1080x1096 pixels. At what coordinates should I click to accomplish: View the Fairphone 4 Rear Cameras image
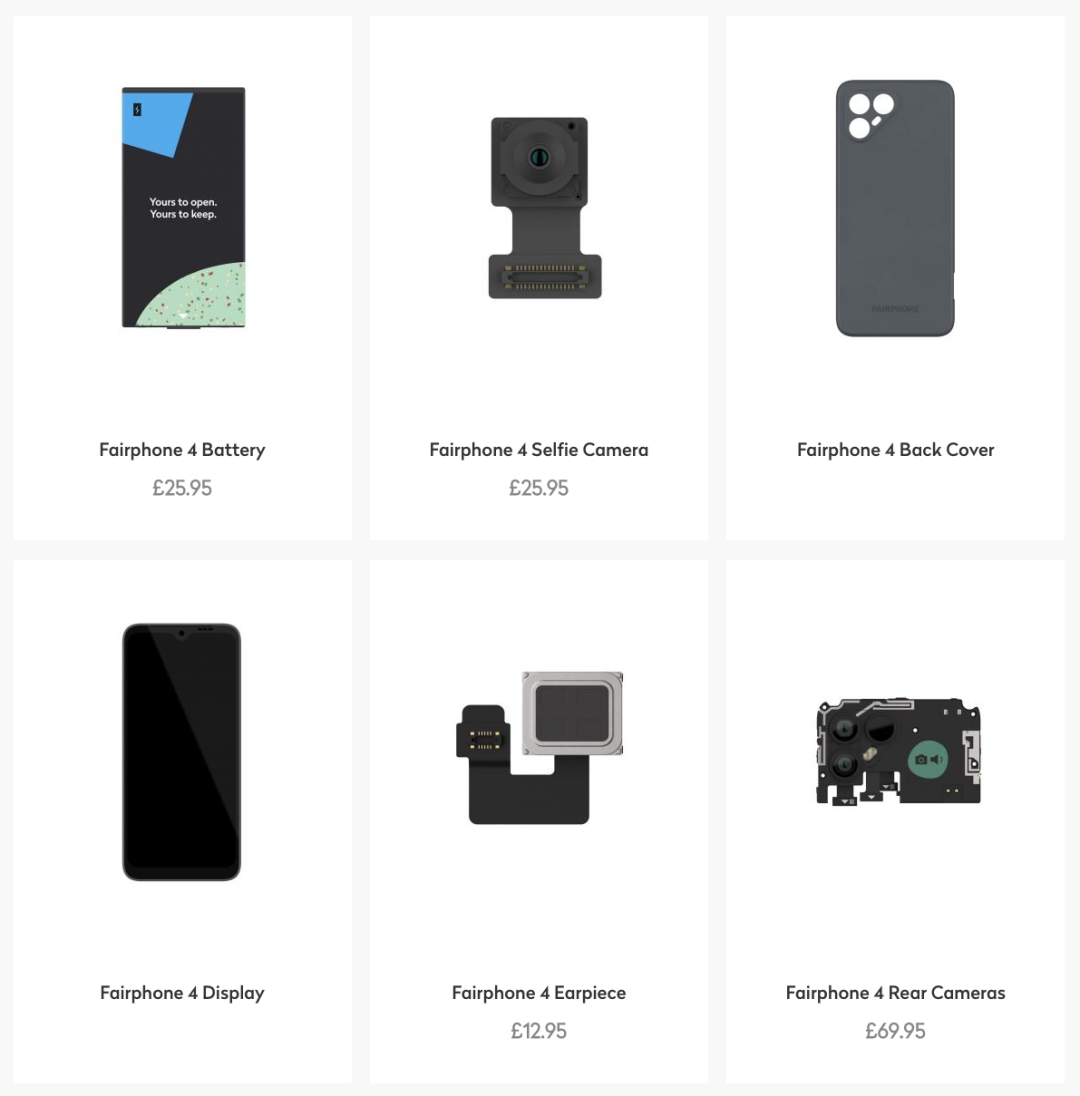coord(898,751)
